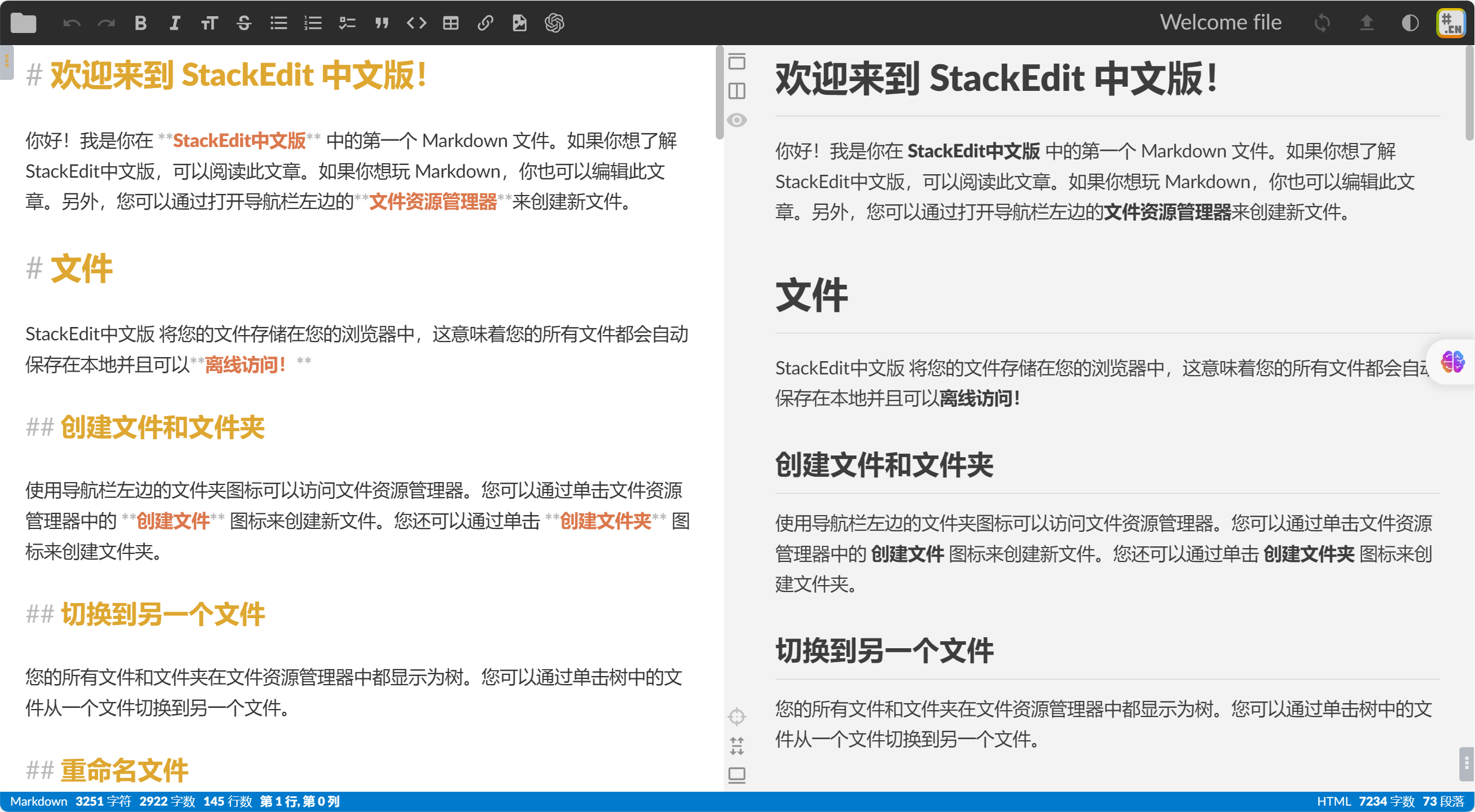Viewport: 1475px width, 812px height.
Task: Open the file explorer folder icon
Action: point(23,23)
